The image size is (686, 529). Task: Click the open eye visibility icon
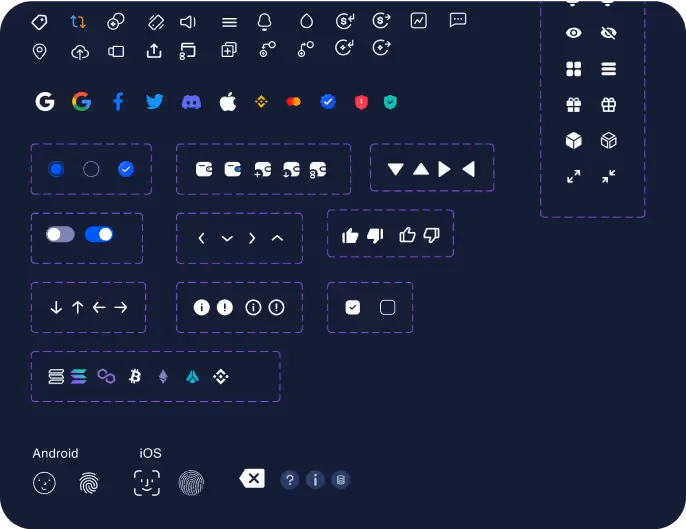[x=574, y=33]
